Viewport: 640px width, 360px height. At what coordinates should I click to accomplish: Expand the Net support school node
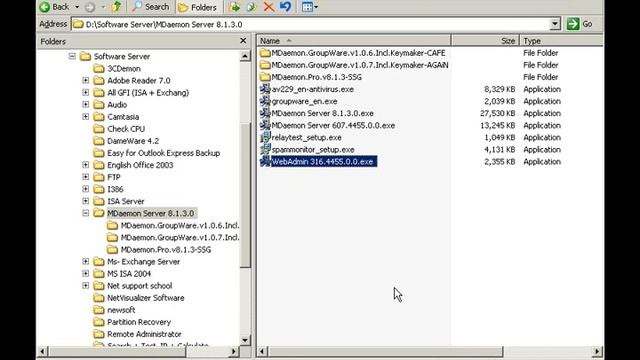tap(85, 286)
